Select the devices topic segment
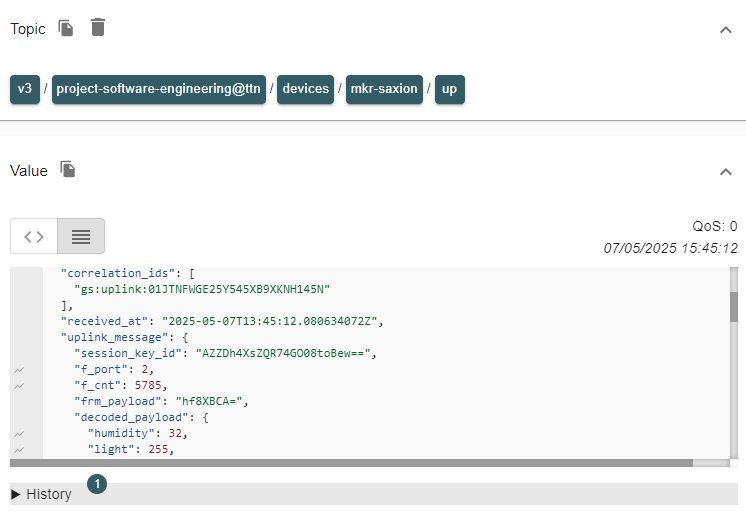746x514 pixels. tap(305, 89)
